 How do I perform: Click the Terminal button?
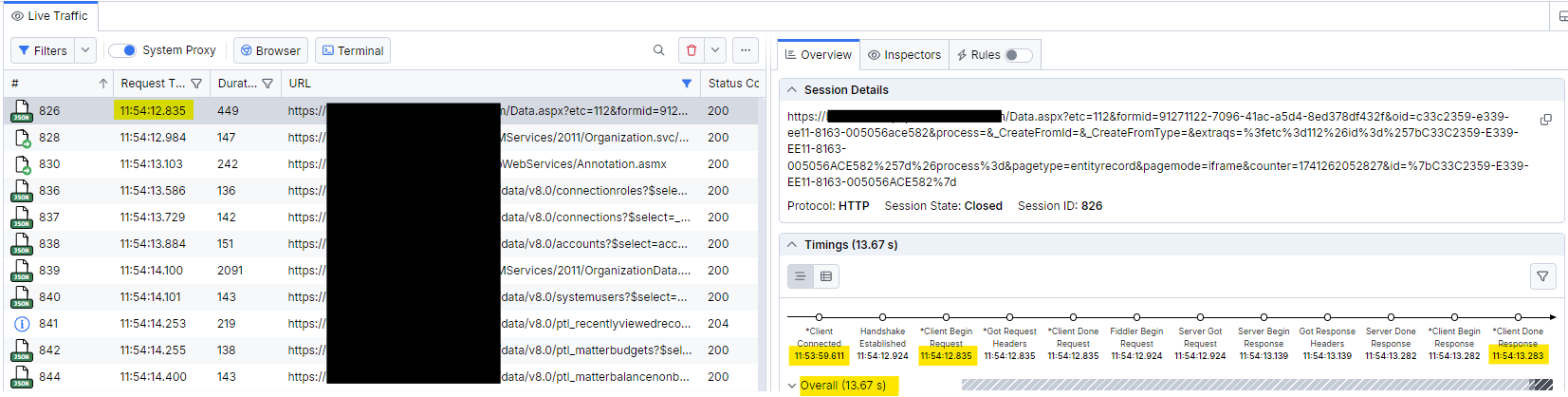point(353,50)
